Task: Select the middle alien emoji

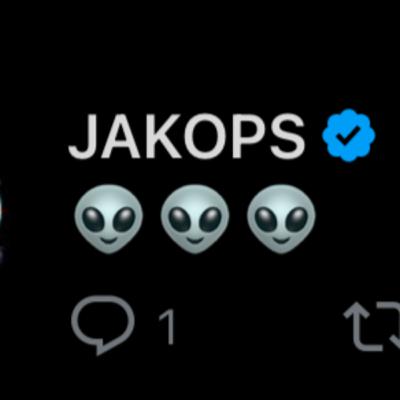Action: pos(195,219)
